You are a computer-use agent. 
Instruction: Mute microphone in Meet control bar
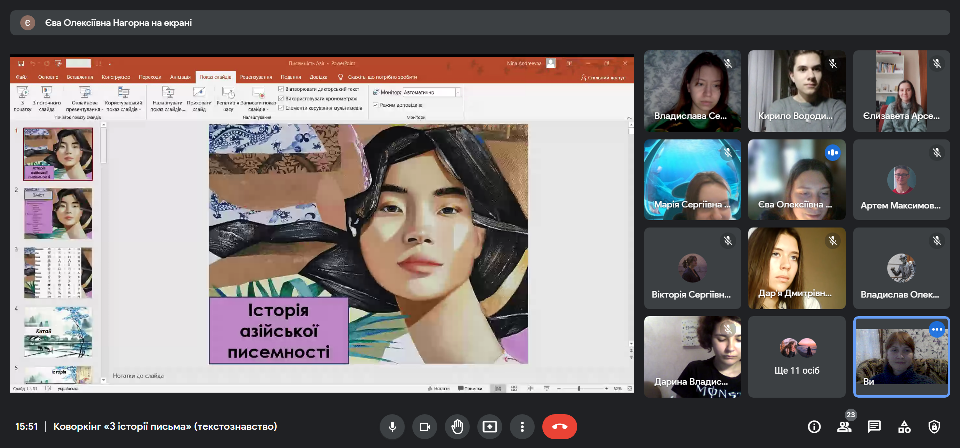(392, 427)
